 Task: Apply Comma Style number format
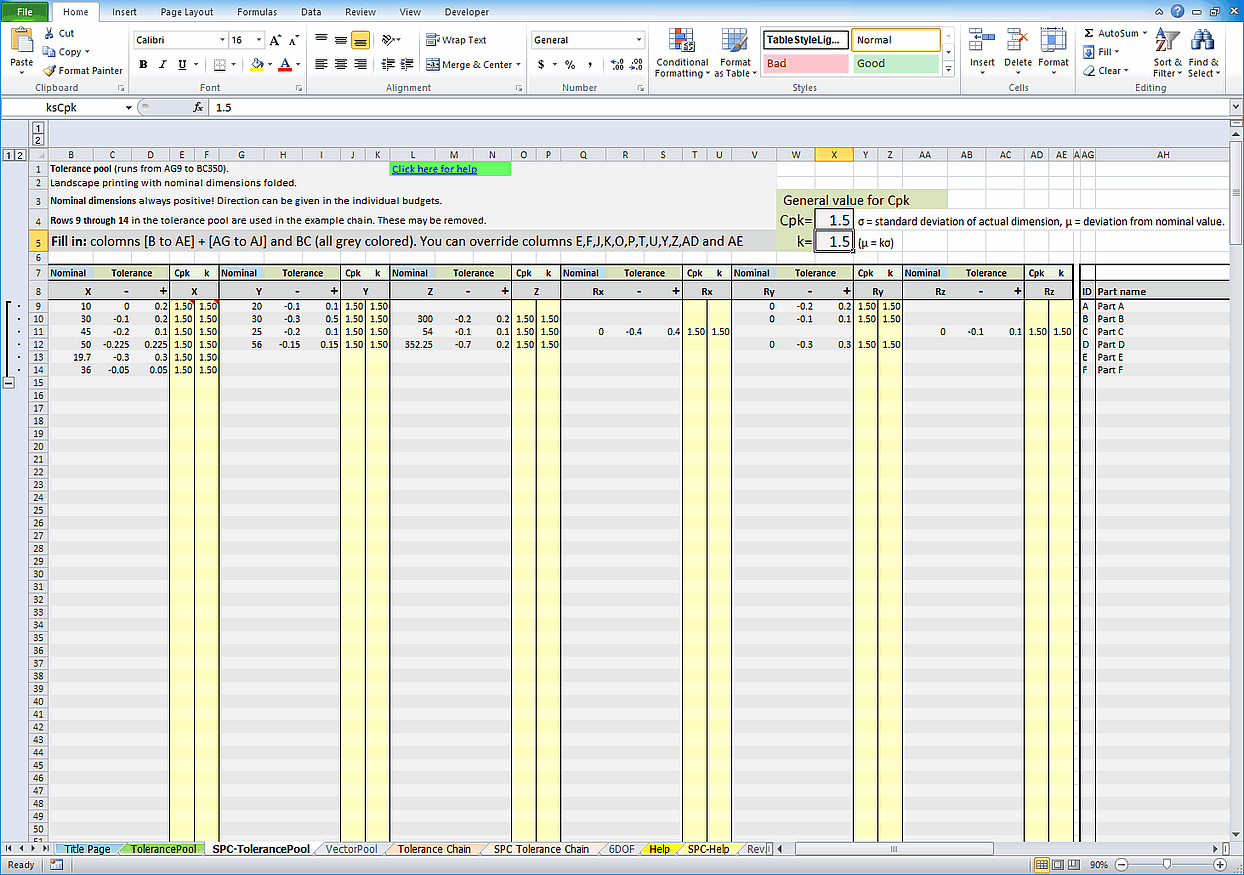coord(590,64)
